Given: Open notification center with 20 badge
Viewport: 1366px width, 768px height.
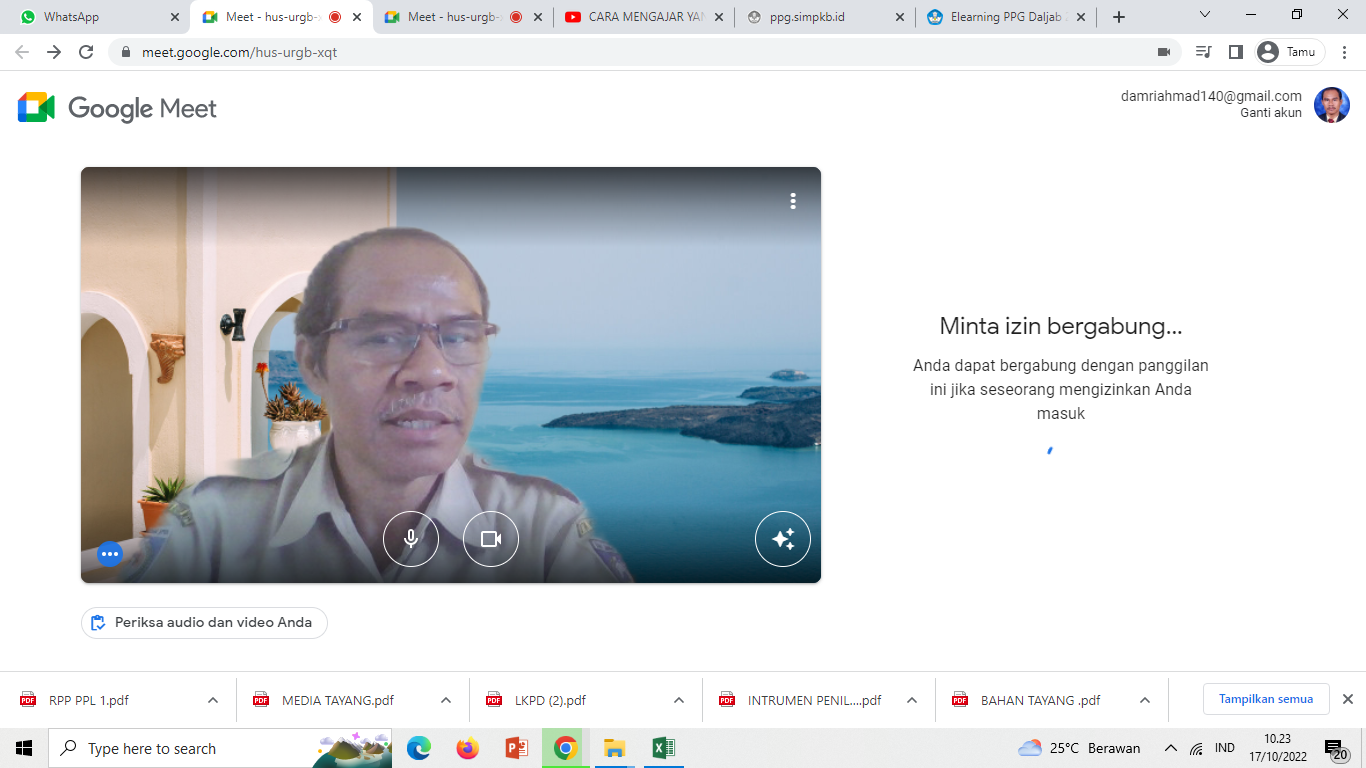Looking at the screenshot, I should coord(1336,749).
